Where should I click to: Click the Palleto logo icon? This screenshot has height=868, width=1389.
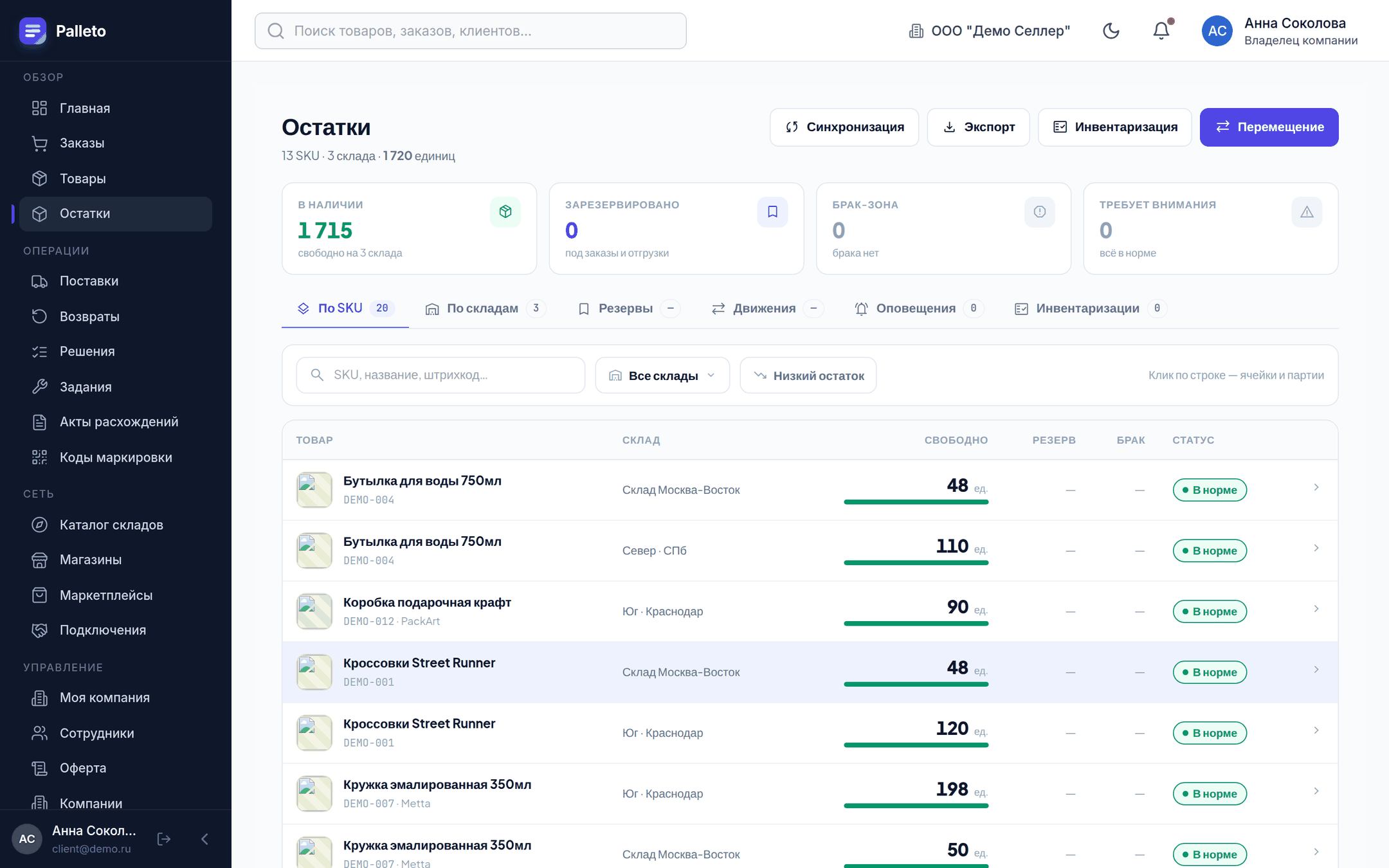tap(32, 31)
